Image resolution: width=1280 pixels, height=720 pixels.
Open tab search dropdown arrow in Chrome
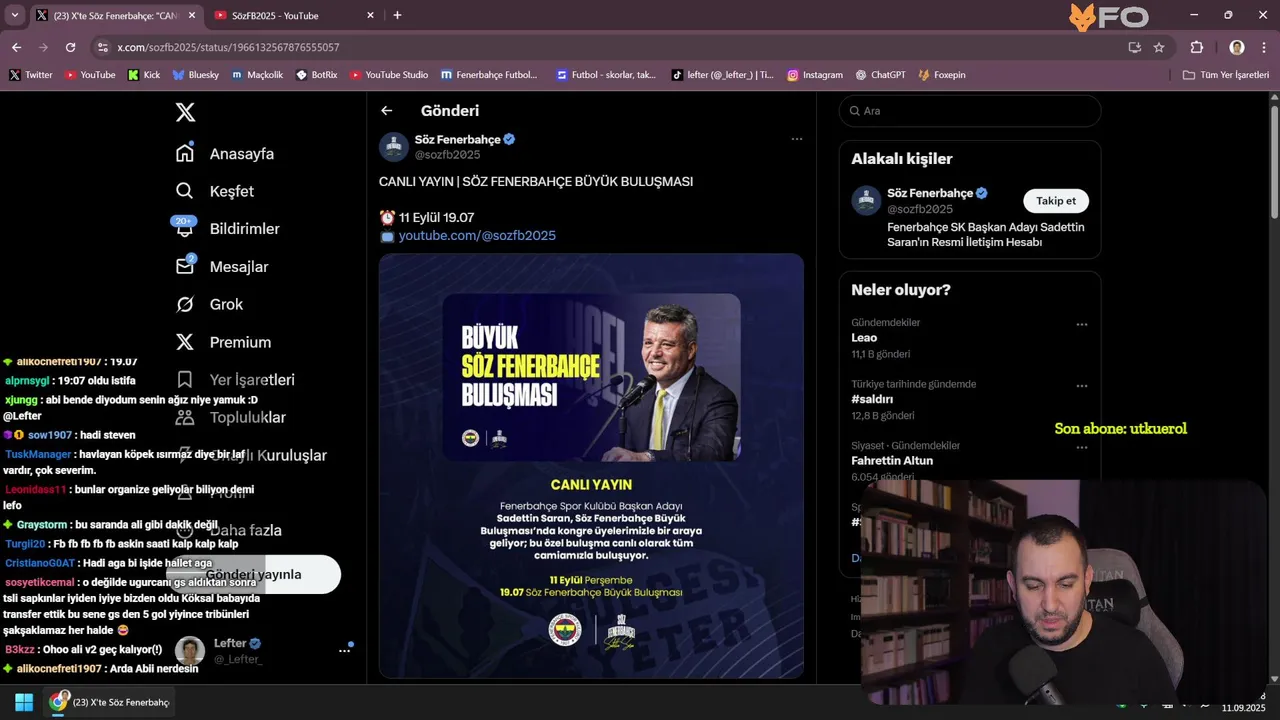click(x=14, y=15)
